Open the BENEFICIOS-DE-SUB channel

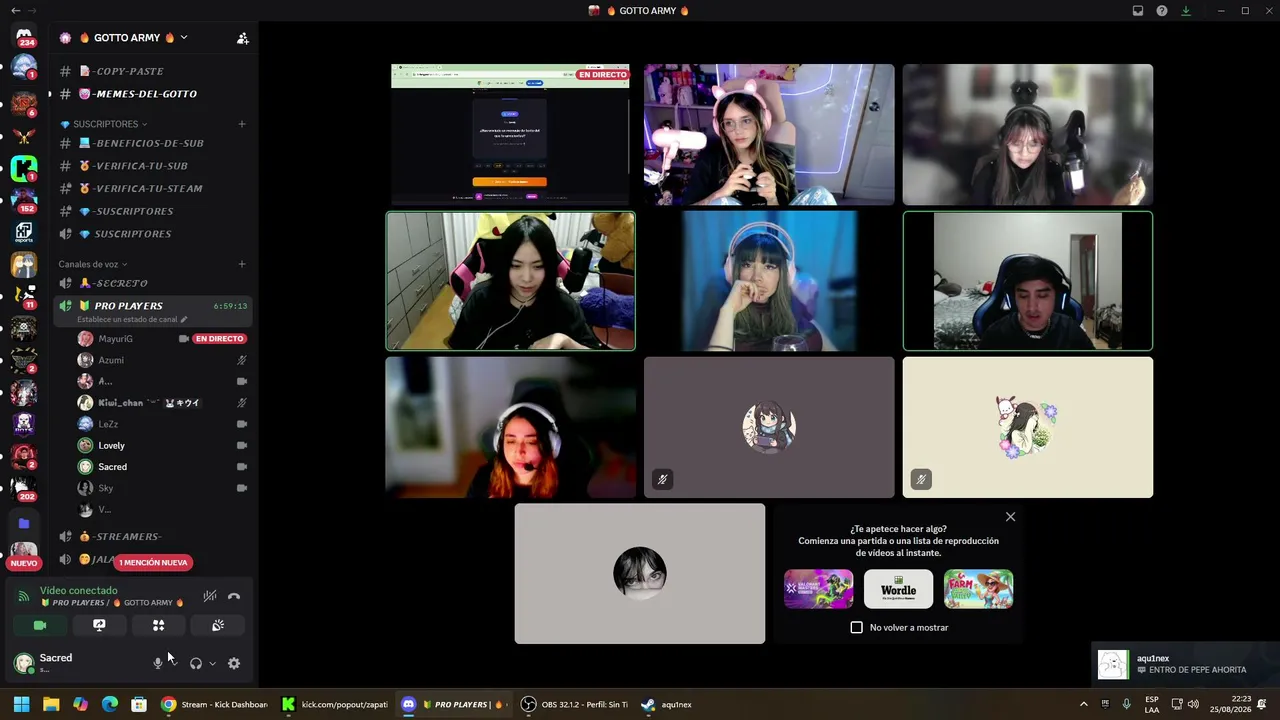point(152,143)
